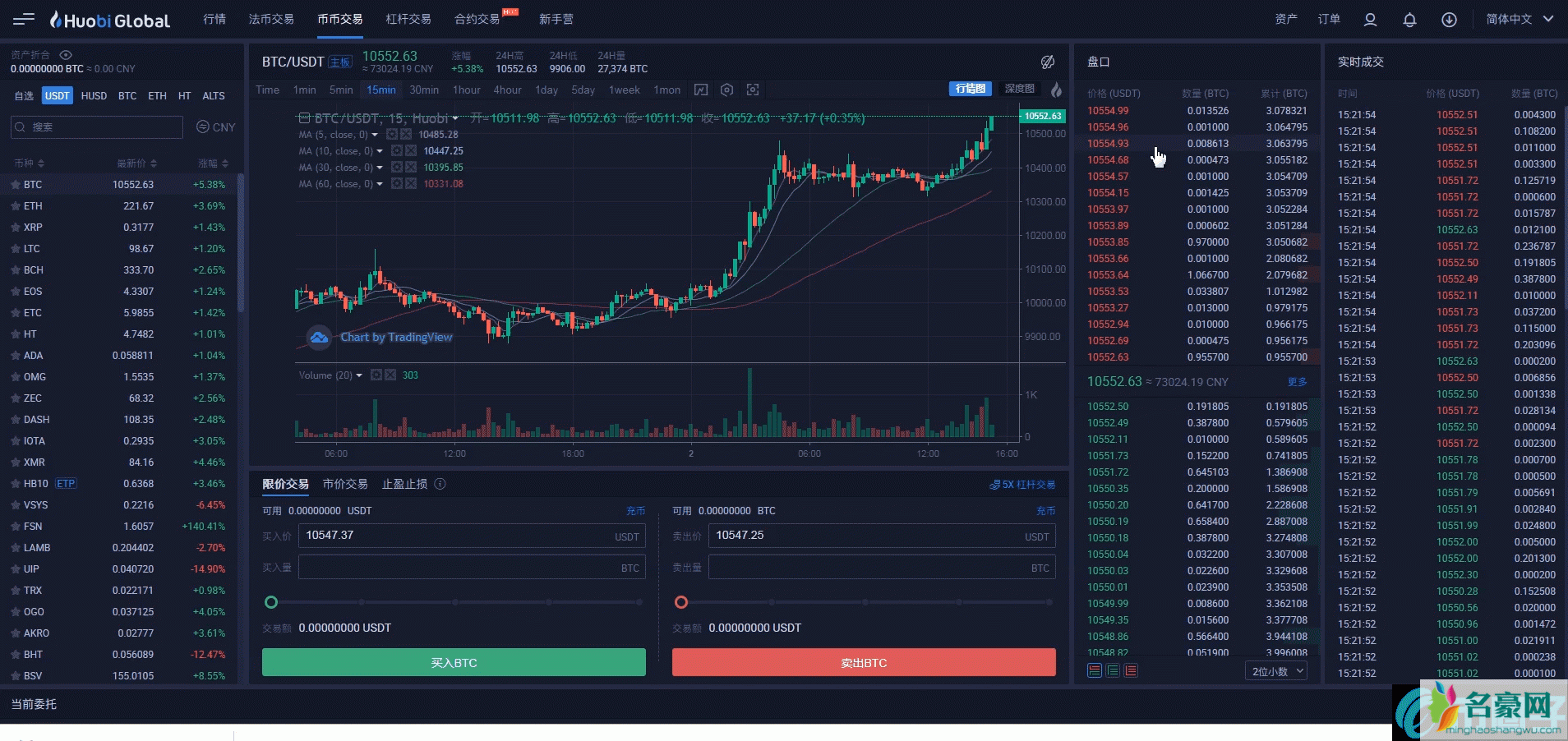Show combined buy and sell order book view

[x=1095, y=671]
